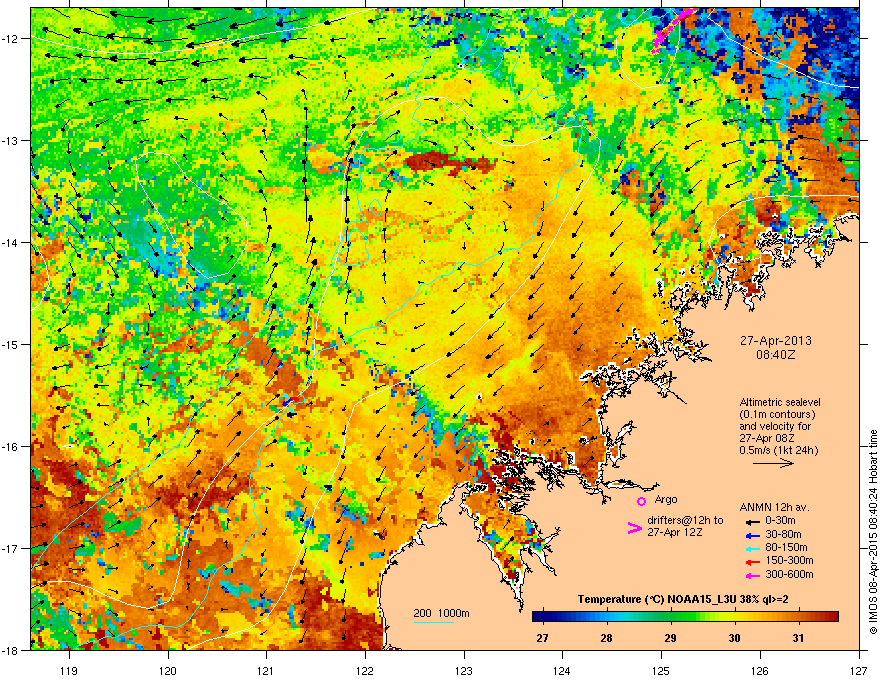The width and height of the screenshot is (880, 680).
Task: Click the blue 30-80m legend arrow
Action: [752, 535]
